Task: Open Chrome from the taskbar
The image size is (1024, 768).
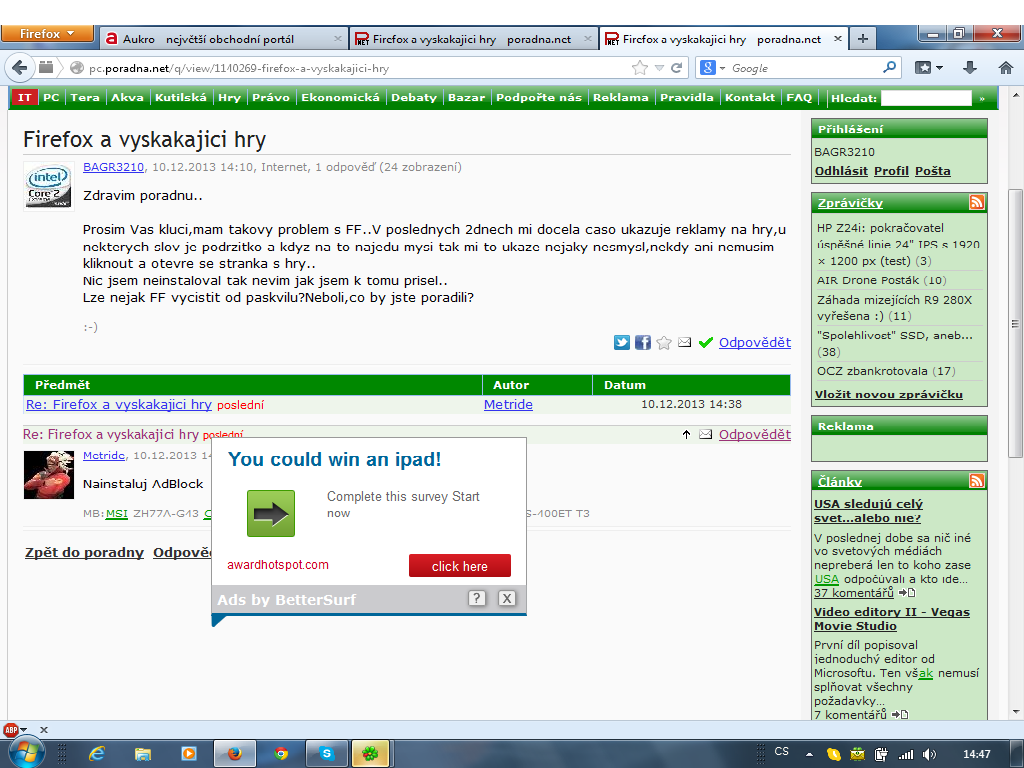Action: pyautogui.click(x=281, y=754)
